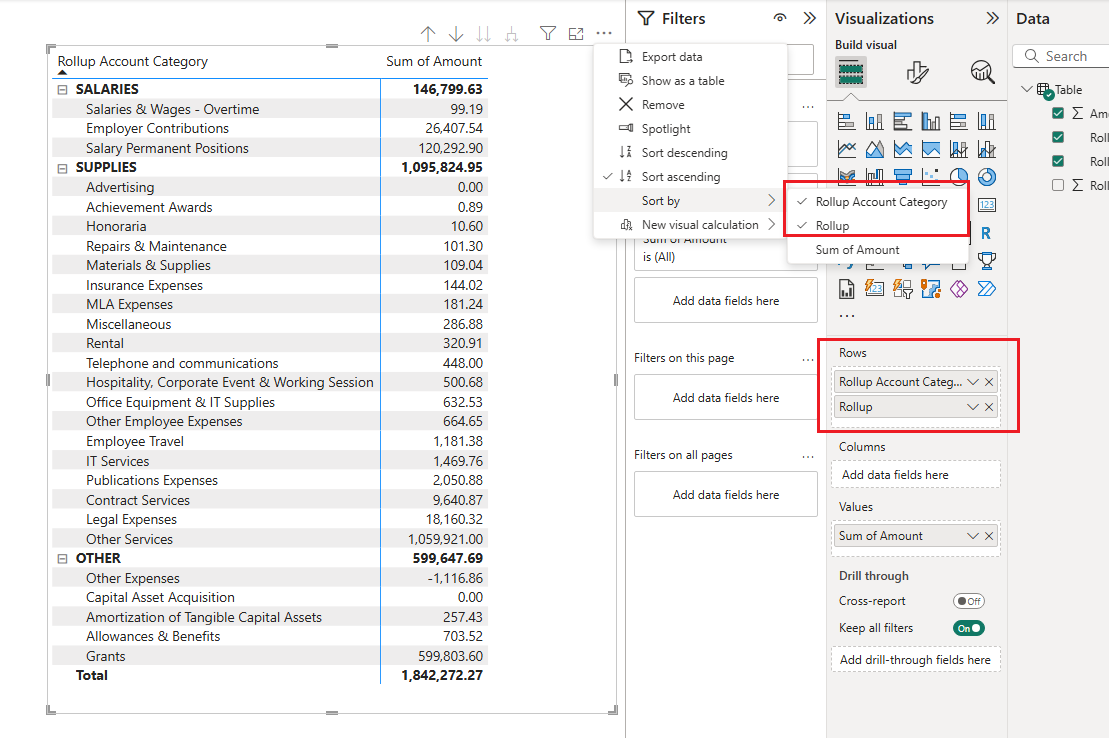Collapse the Filters pane with chevrons
Image resolution: width=1109 pixels, height=738 pixels.
(810, 18)
